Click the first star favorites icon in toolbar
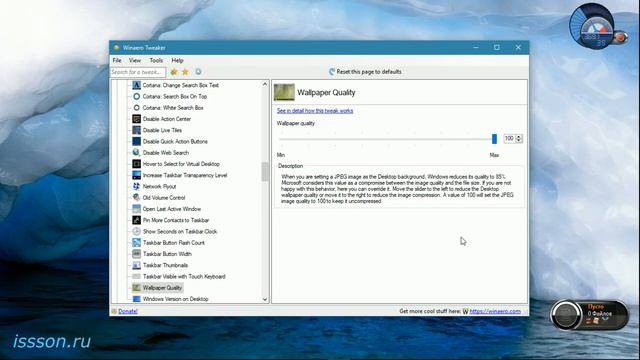This screenshot has width=640, height=360. (x=174, y=72)
